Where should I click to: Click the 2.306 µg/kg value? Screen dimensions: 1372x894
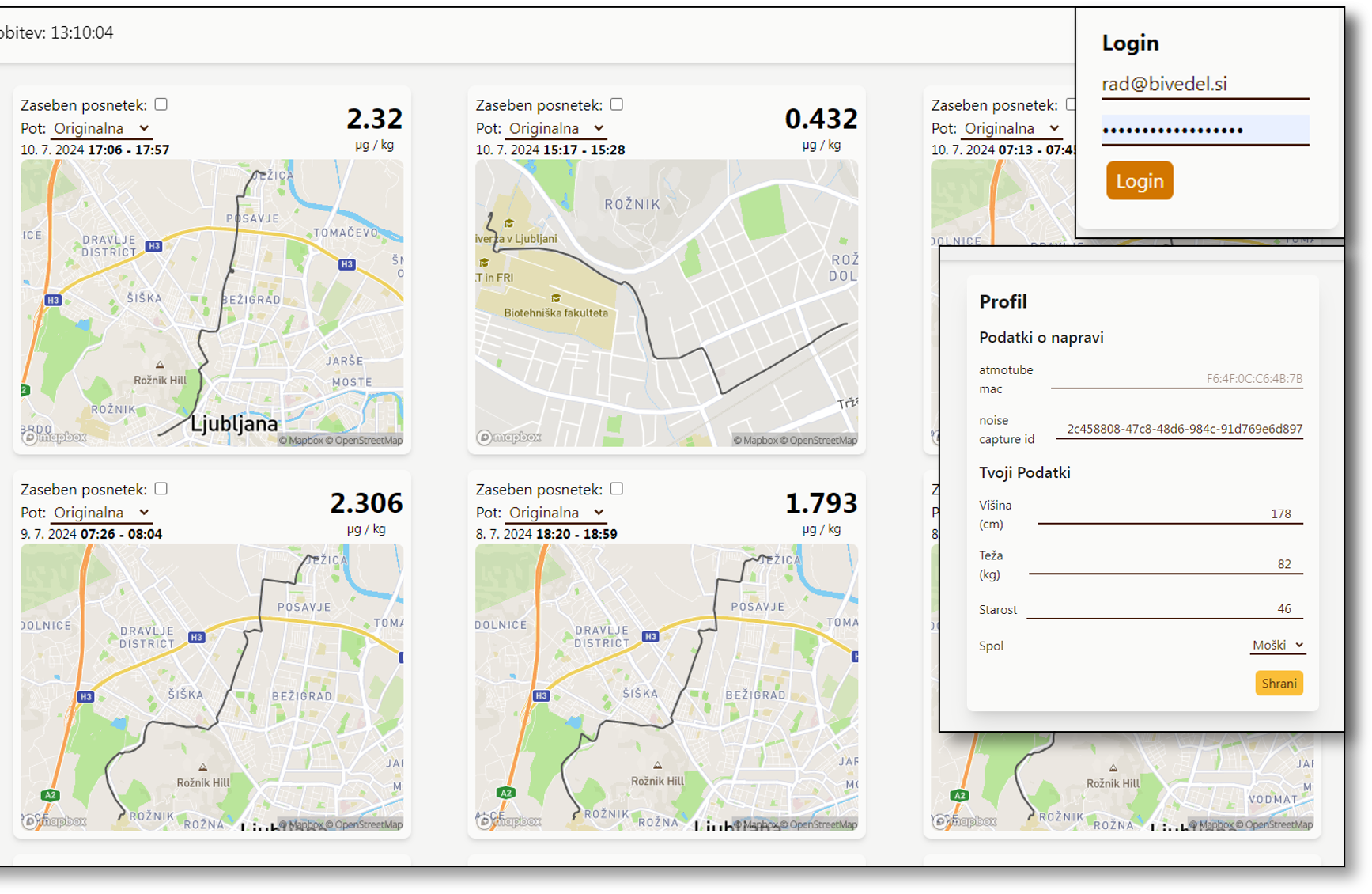pyautogui.click(x=366, y=503)
